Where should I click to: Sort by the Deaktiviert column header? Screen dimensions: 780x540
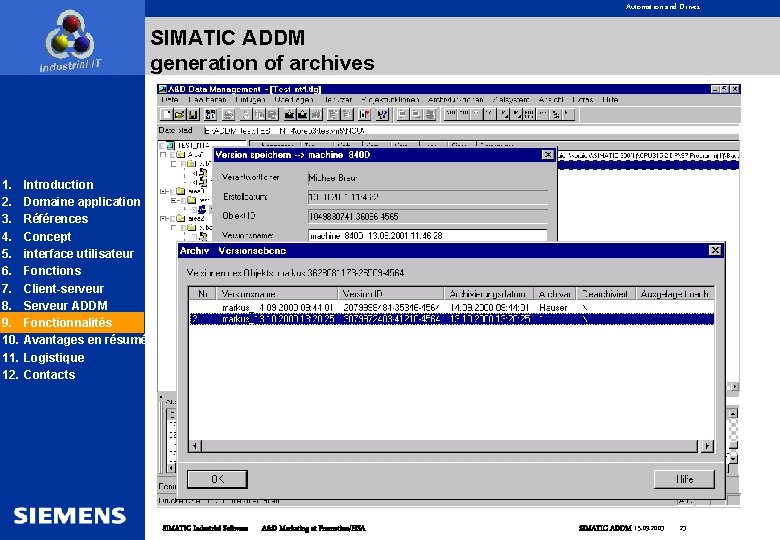click(x=606, y=294)
